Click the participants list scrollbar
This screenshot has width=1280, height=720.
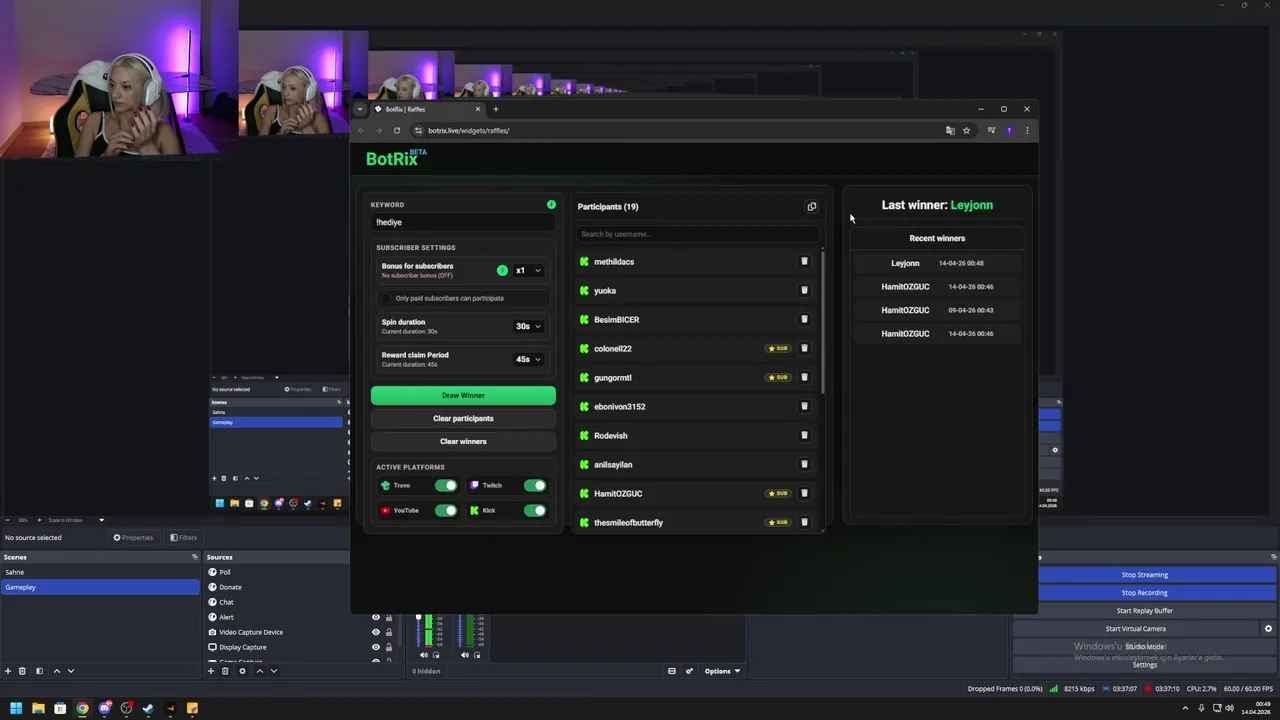click(823, 321)
